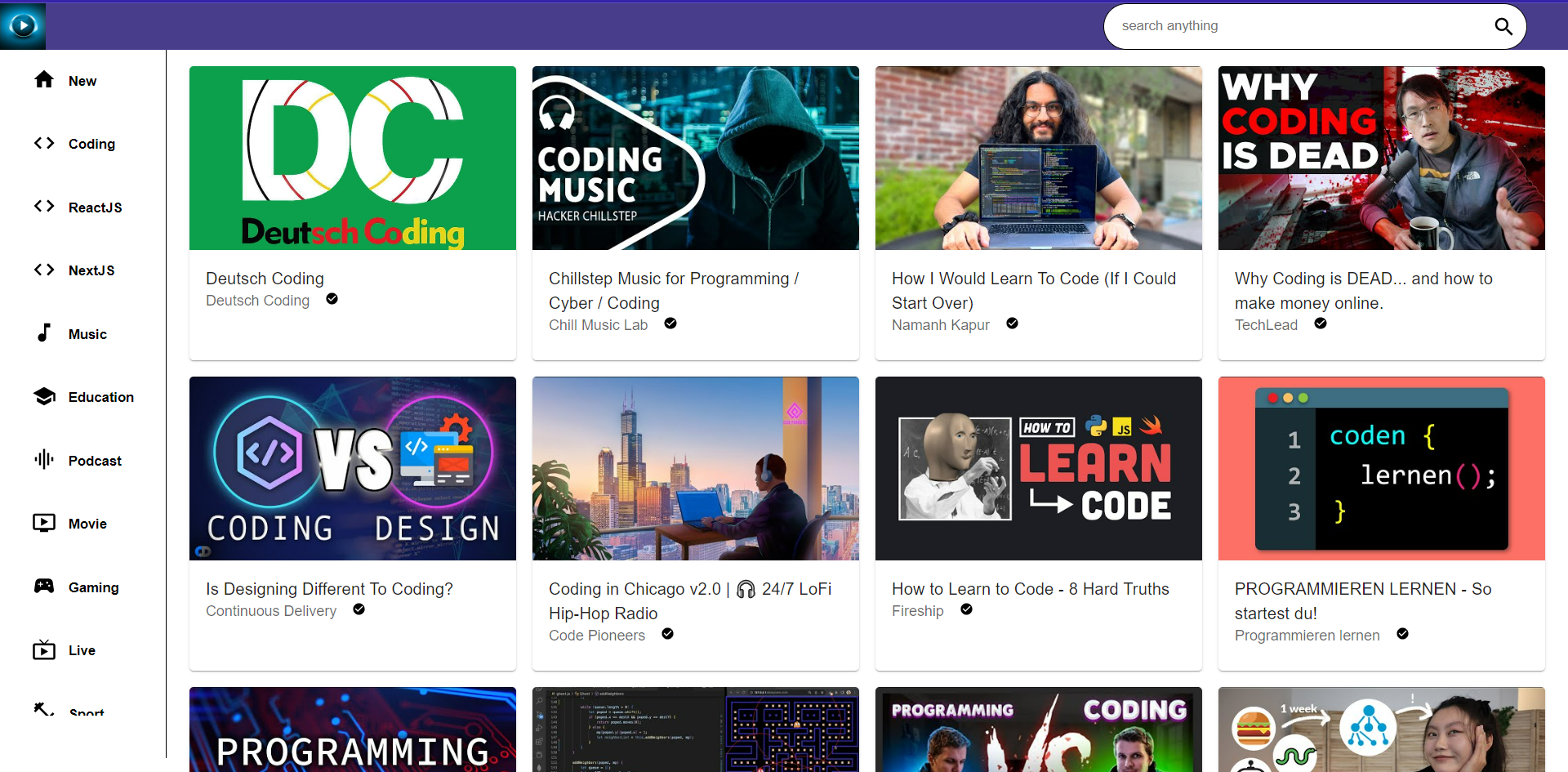Open the Podcast waveform icon
This screenshot has height=772, width=1568.
(x=44, y=460)
